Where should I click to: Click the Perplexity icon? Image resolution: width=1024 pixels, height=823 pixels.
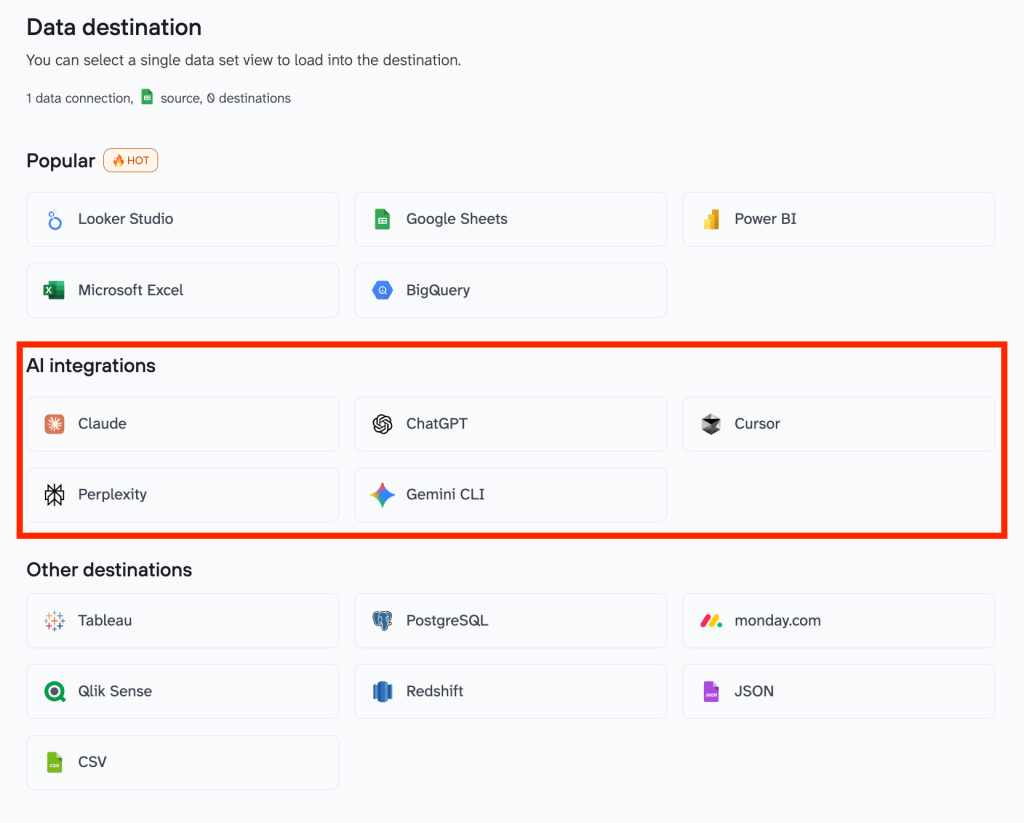tap(54, 494)
